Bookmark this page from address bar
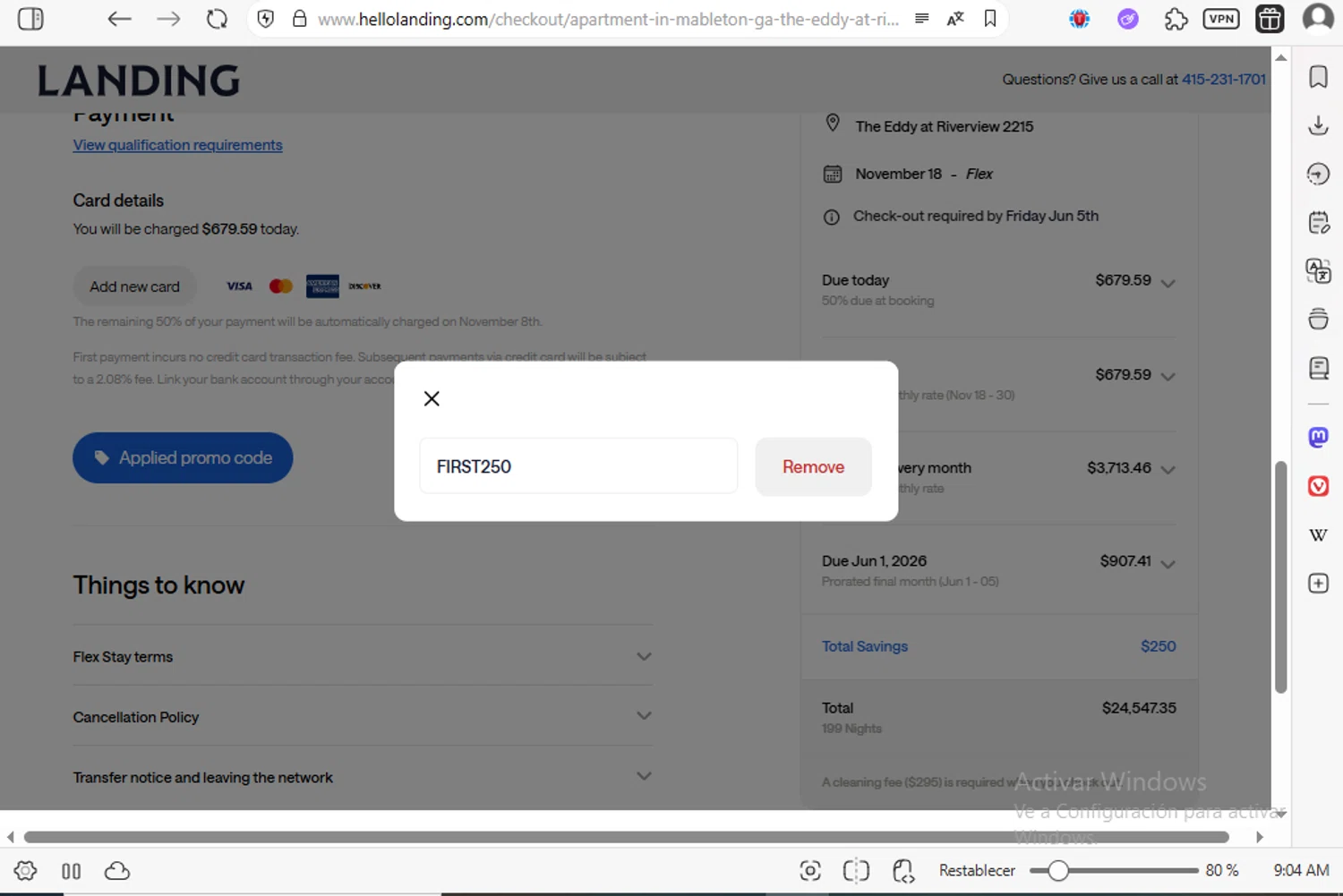Viewport: 1343px width, 896px height. click(x=990, y=19)
